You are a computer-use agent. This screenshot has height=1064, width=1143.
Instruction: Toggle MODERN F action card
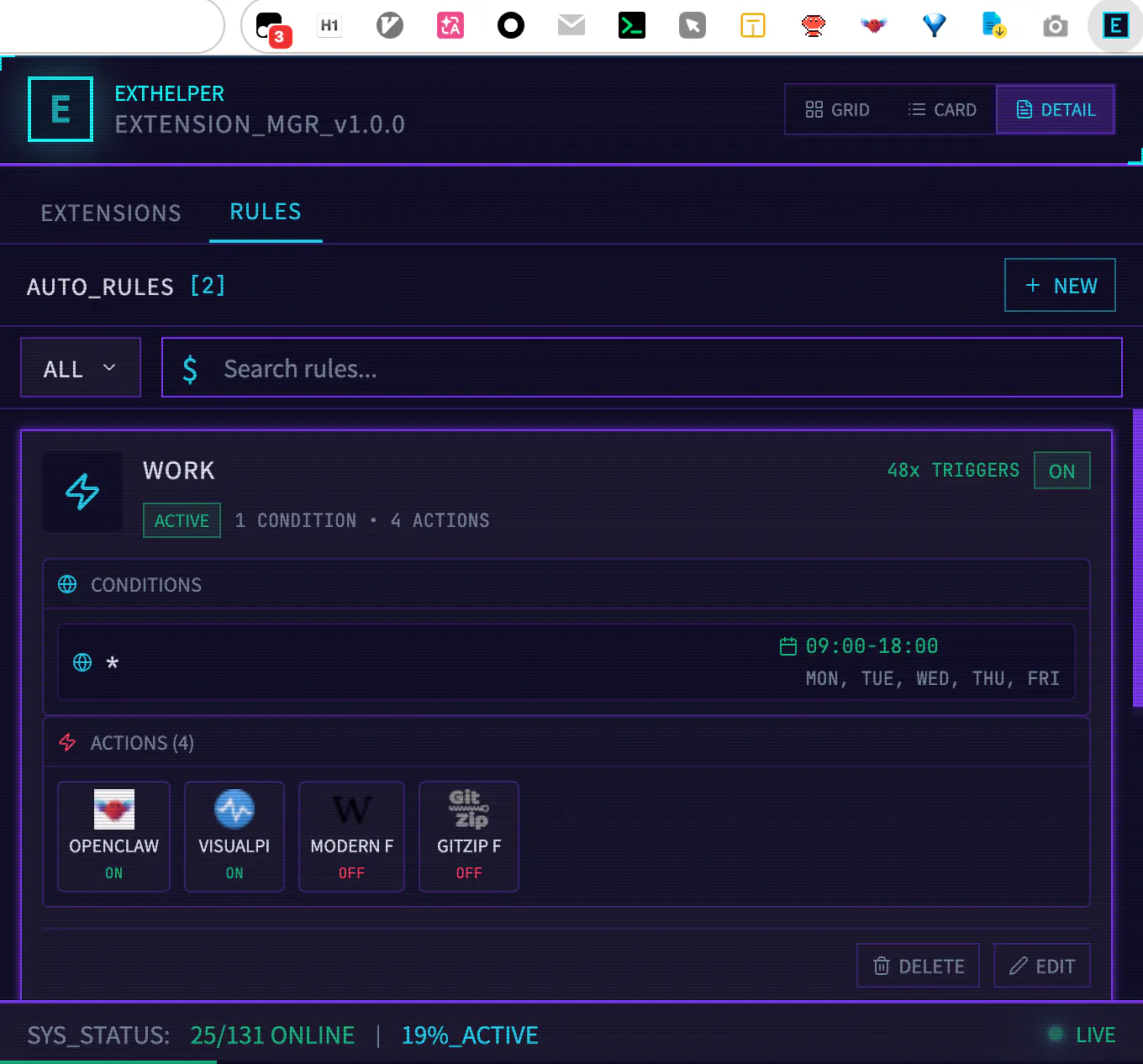pyautogui.click(x=352, y=836)
